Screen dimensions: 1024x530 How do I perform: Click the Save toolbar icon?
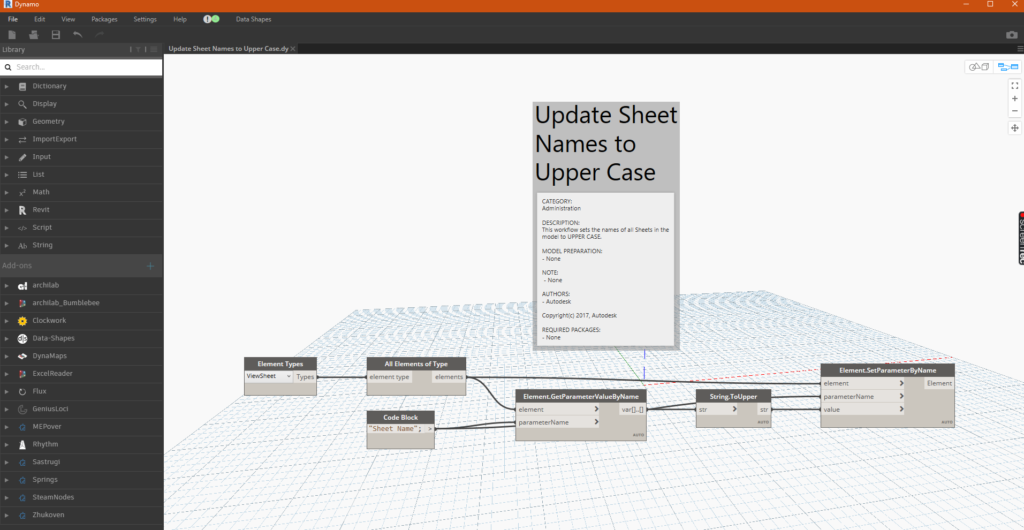click(x=56, y=35)
